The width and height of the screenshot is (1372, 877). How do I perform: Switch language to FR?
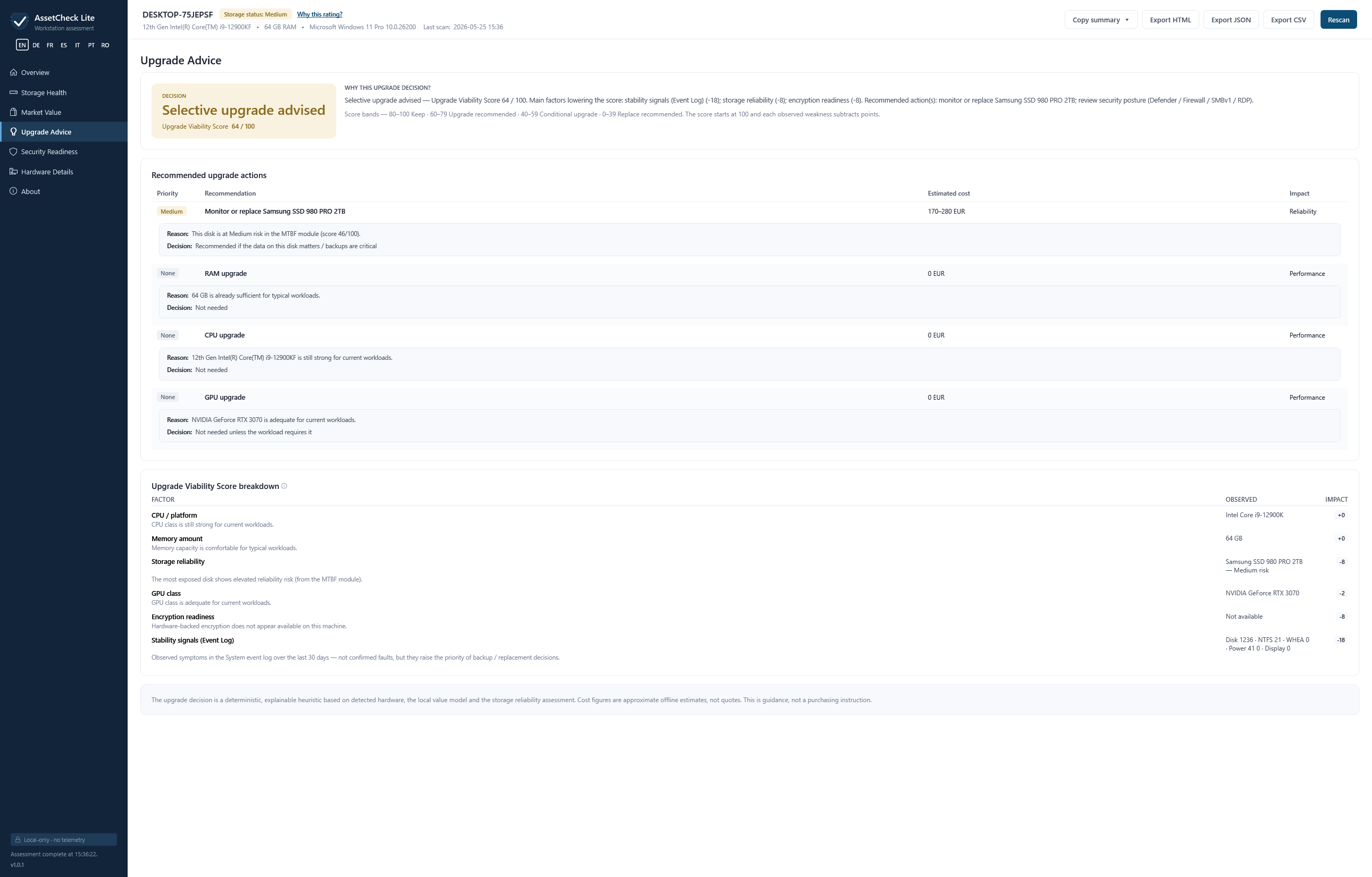(50, 45)
